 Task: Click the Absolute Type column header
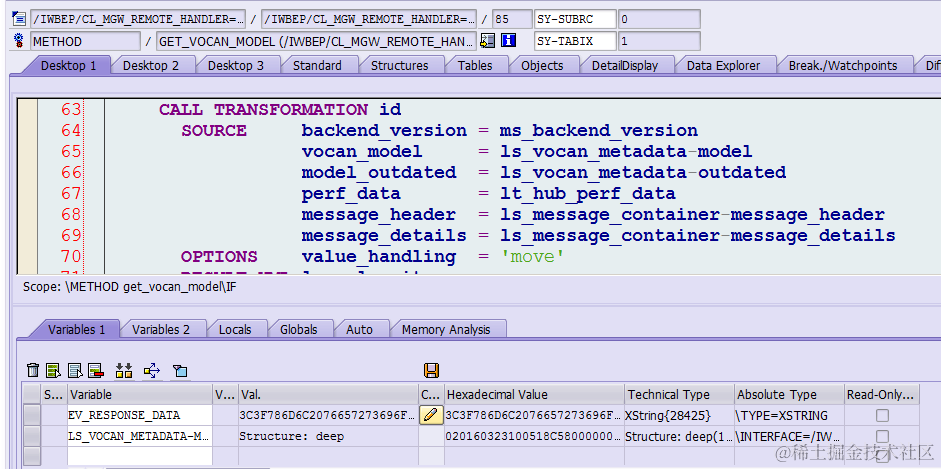pos(789,395)
